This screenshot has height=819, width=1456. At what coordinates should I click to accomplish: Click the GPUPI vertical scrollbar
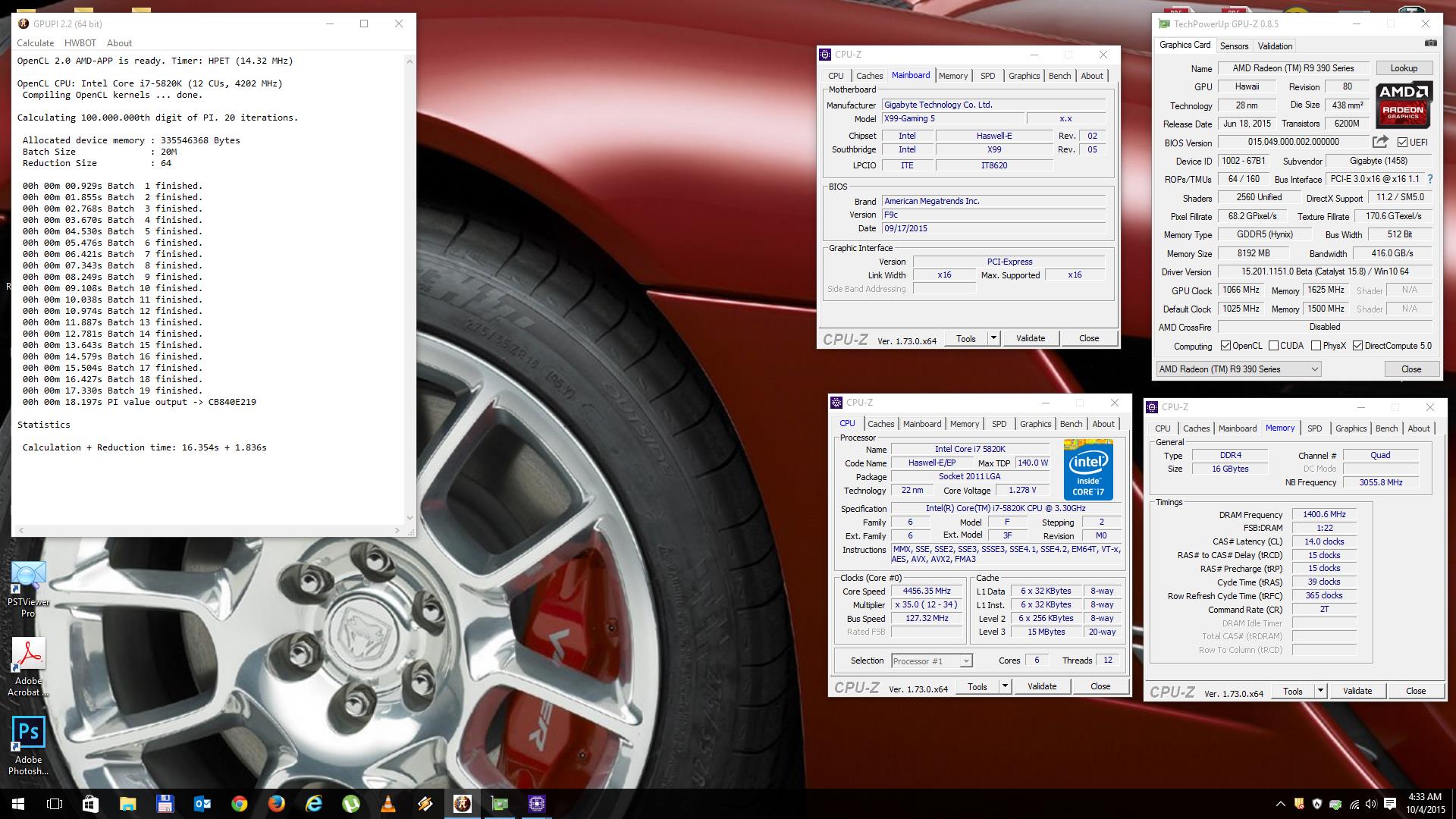click(x=410, y=288)
